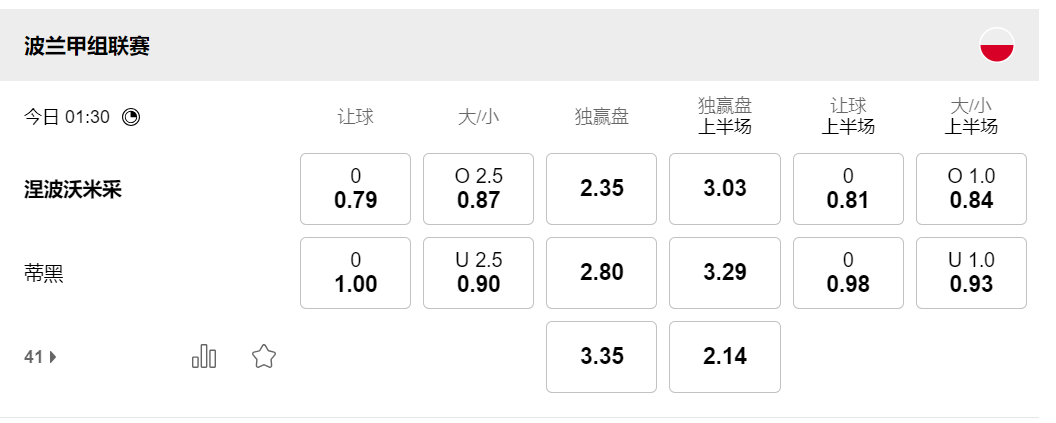Image resolution: width=1056 pixels, height=423 pixels.
Task: Select first-half home handicap 0.81
Action: (x=848, y=189)
